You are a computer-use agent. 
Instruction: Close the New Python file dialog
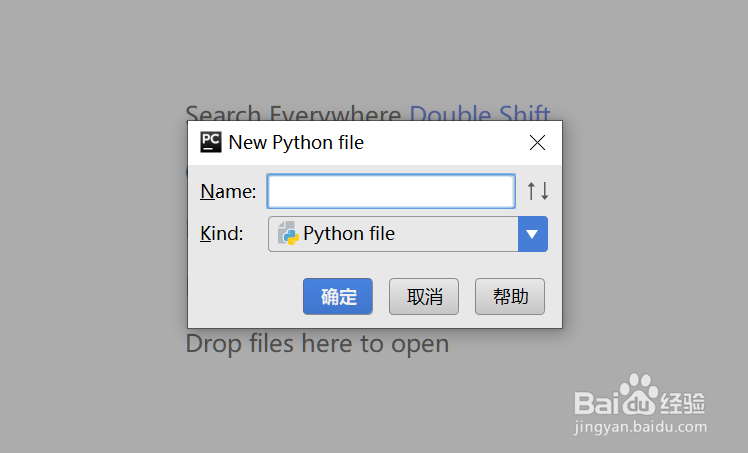point(537,143)
